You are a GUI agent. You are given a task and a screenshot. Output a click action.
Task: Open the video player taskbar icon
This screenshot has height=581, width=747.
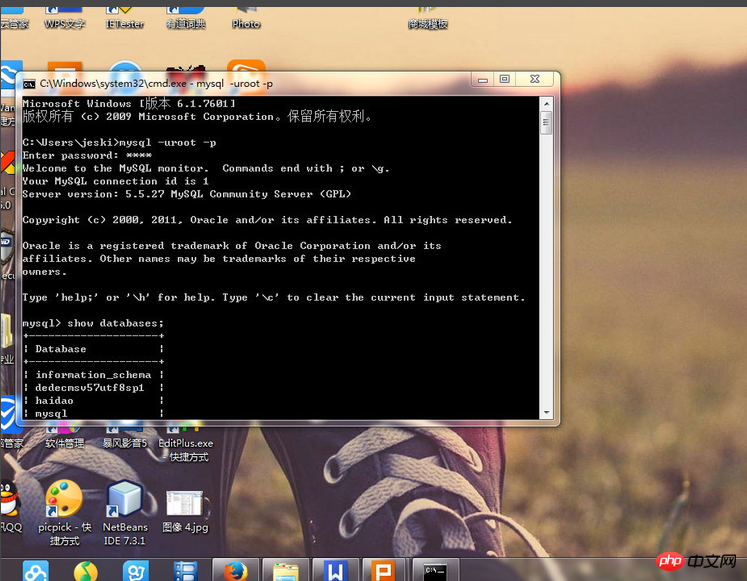[x=186, y=571]
